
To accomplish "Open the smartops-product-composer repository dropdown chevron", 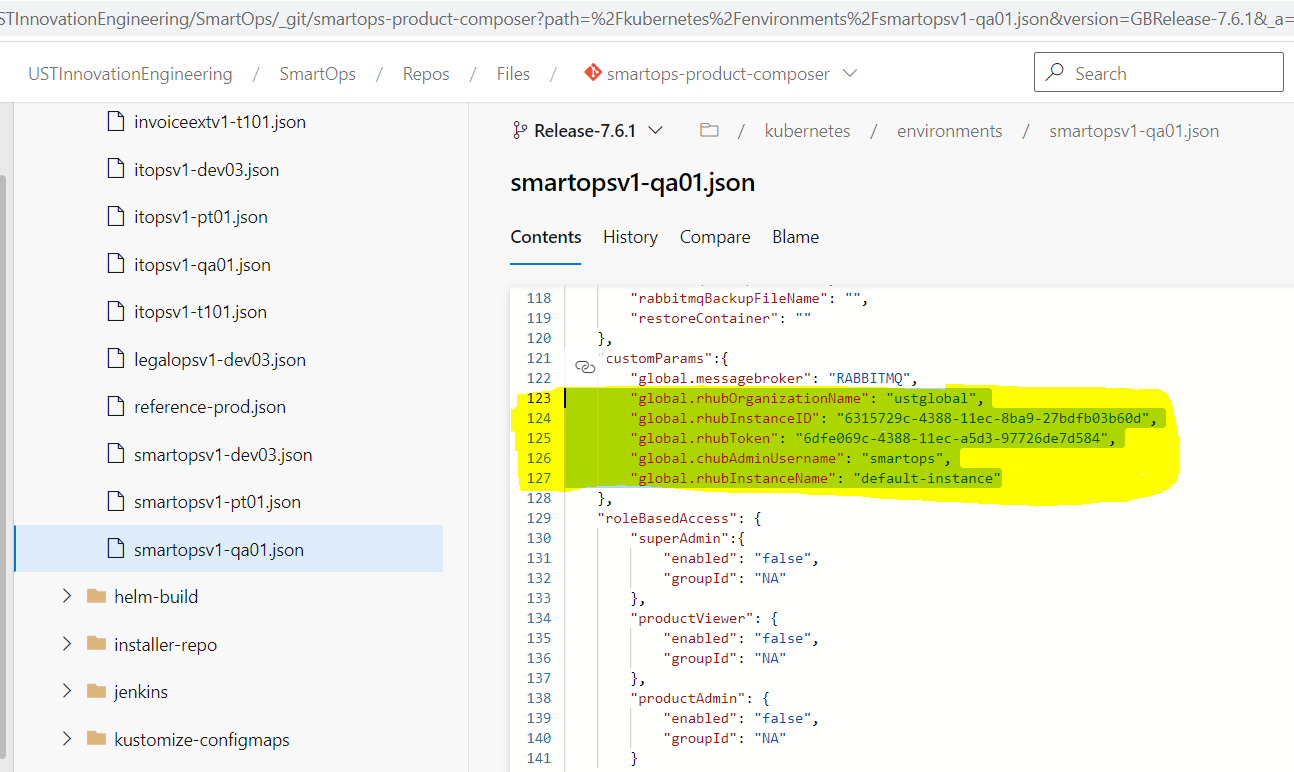I will (850, 73).
